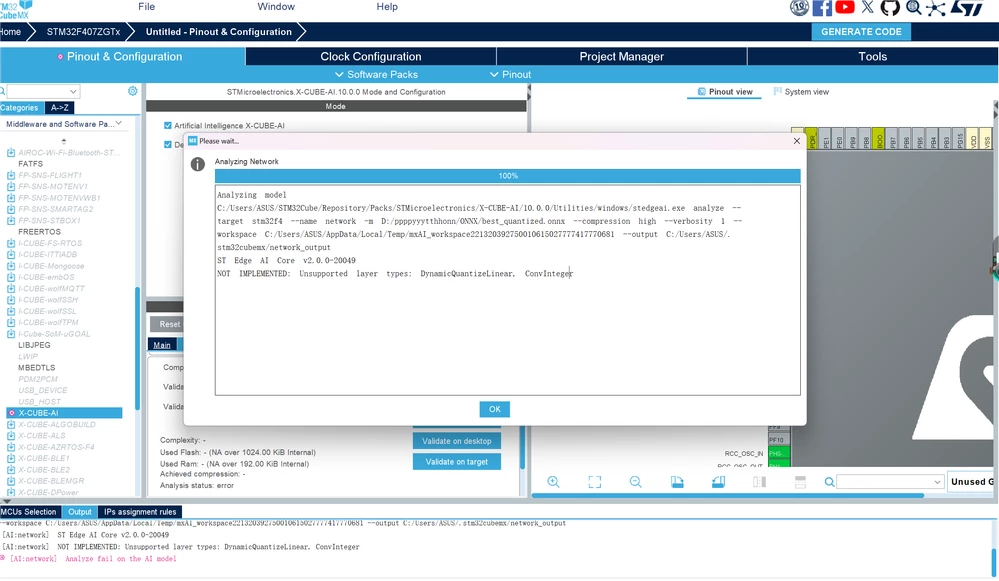999x581 pixels.
Task: Click the horizontal flip icon under the pinout
Action: [800, 482]
